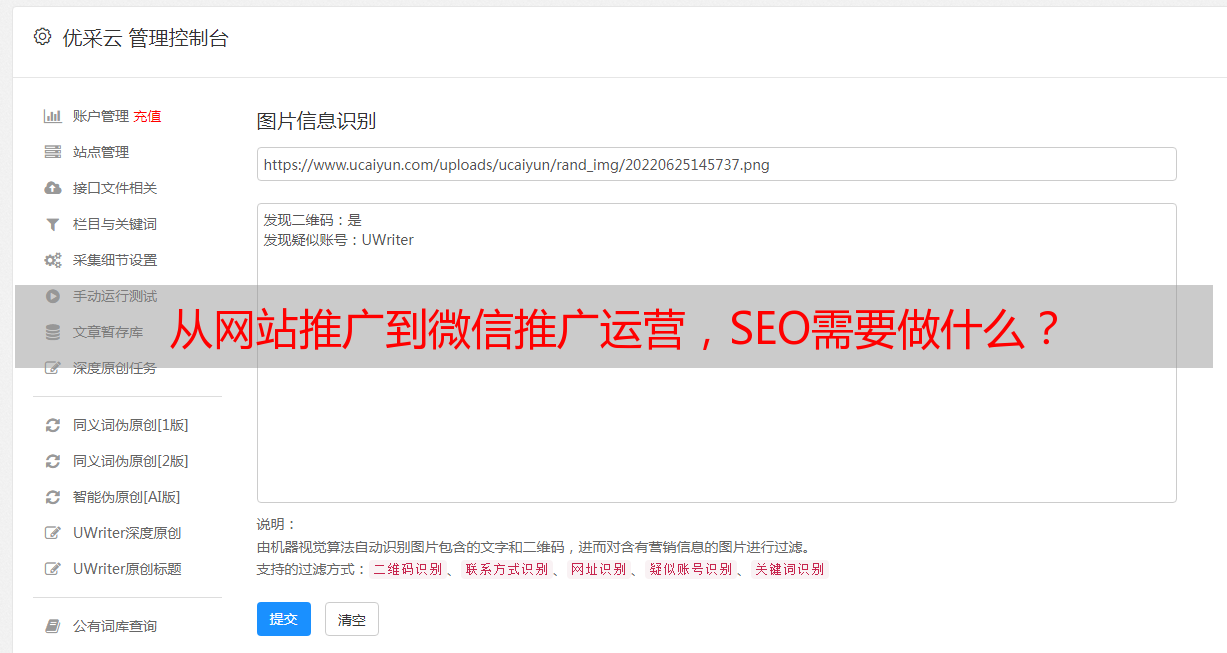Screen dimensions: 1227x653
Task: Click the edit icon for UWriter深度原创
Action: click(53, 533)
